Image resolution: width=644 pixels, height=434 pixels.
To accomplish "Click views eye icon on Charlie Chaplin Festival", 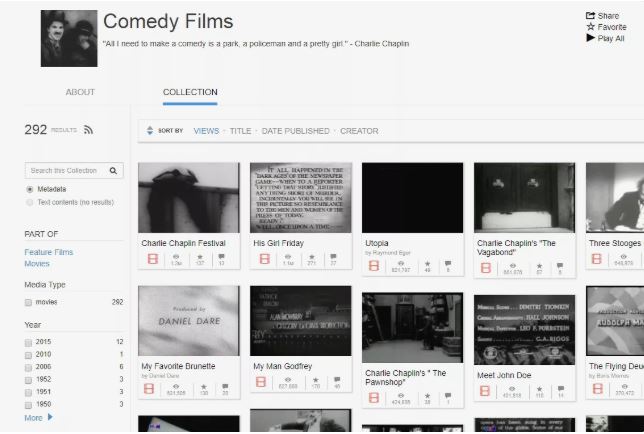I will click(x=176, y=257).
